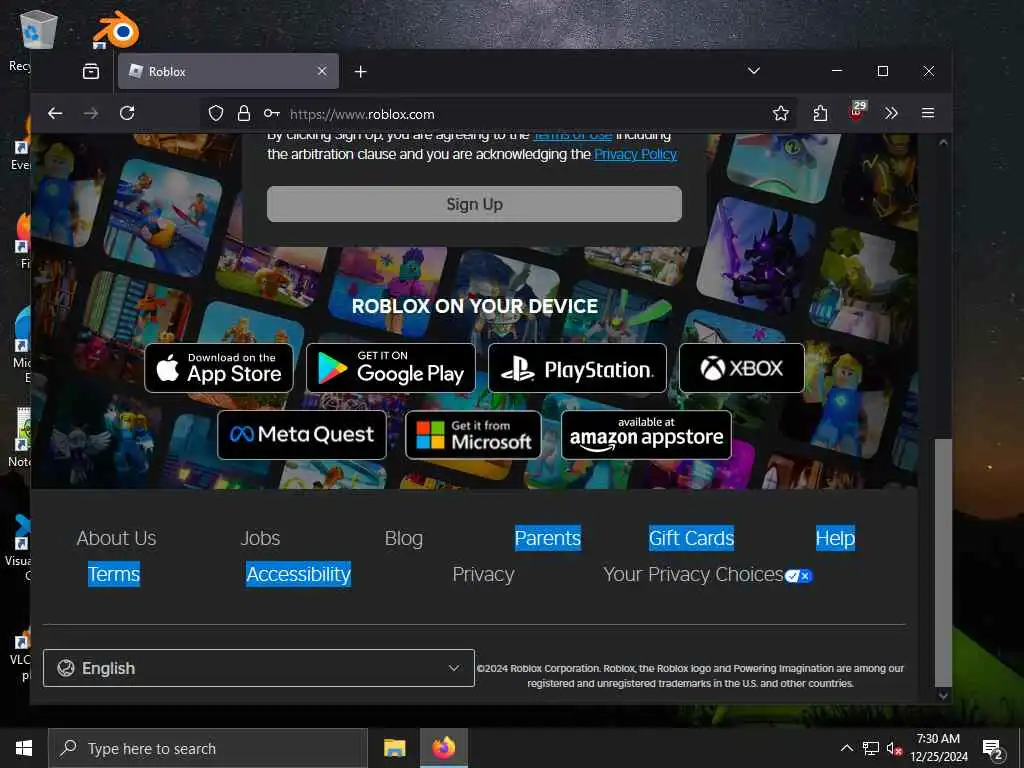
Task: Open the Gift Cards footer link
Action: (691, 538)
